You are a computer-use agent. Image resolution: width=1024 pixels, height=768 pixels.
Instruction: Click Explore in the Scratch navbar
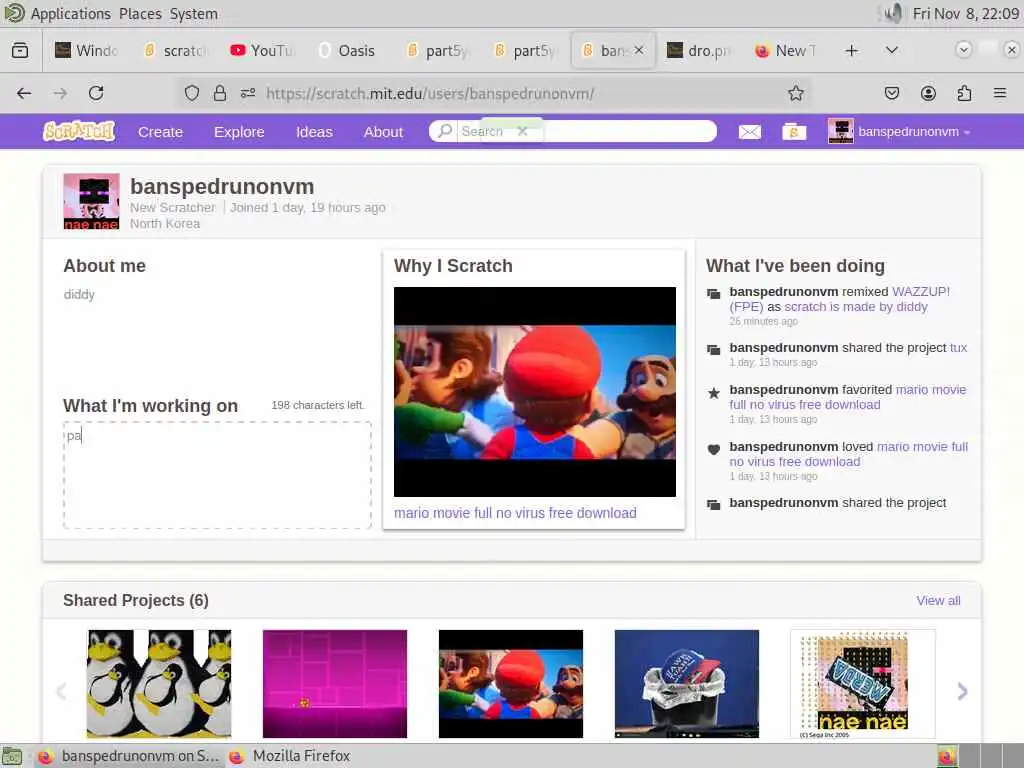point(239,132)
